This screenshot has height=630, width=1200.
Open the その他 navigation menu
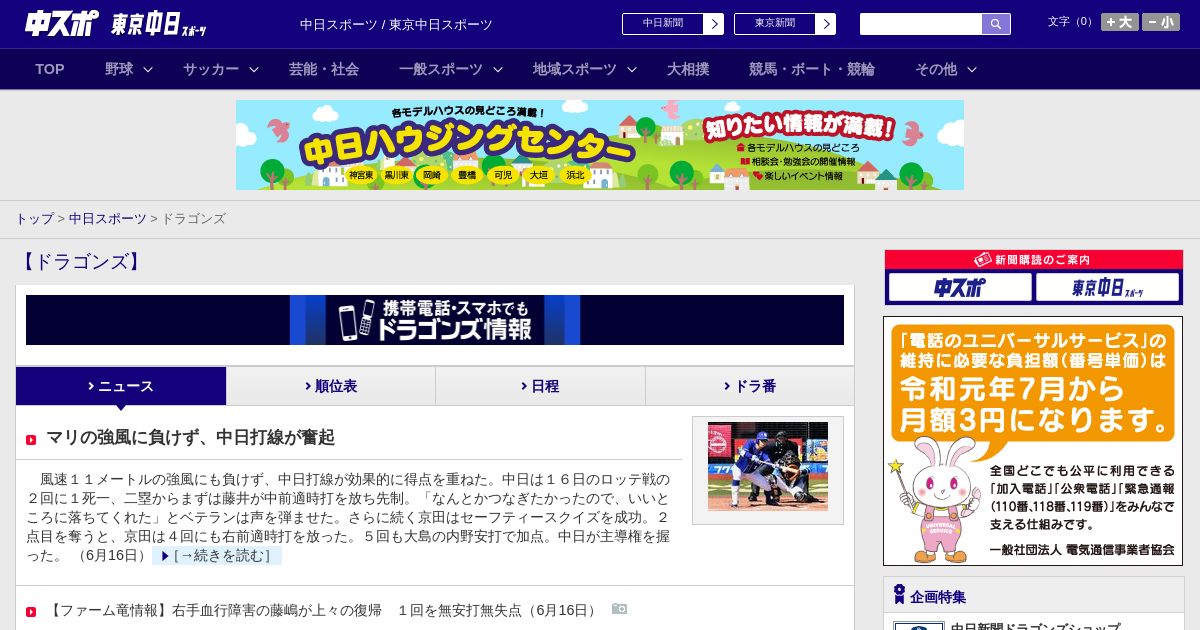point(936,69)
